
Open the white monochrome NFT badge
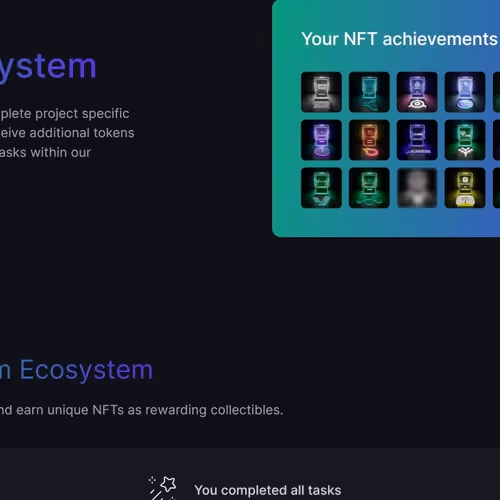tap(321, 92)
